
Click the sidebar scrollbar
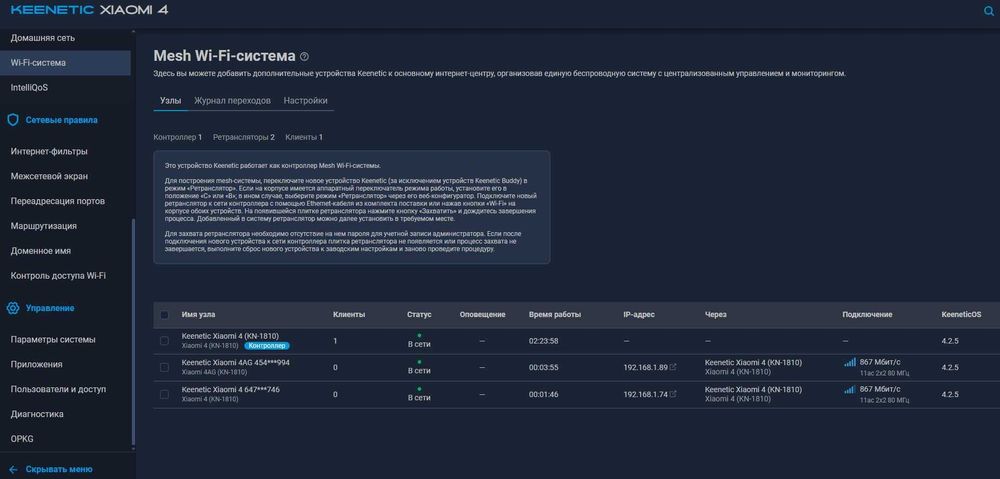click(133, 332)
